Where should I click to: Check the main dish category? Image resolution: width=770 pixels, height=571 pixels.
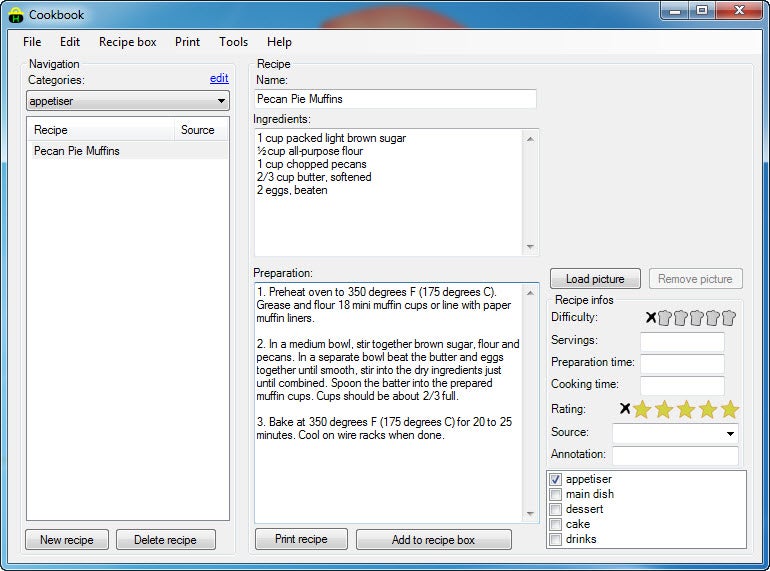click(x=555, y=494)
